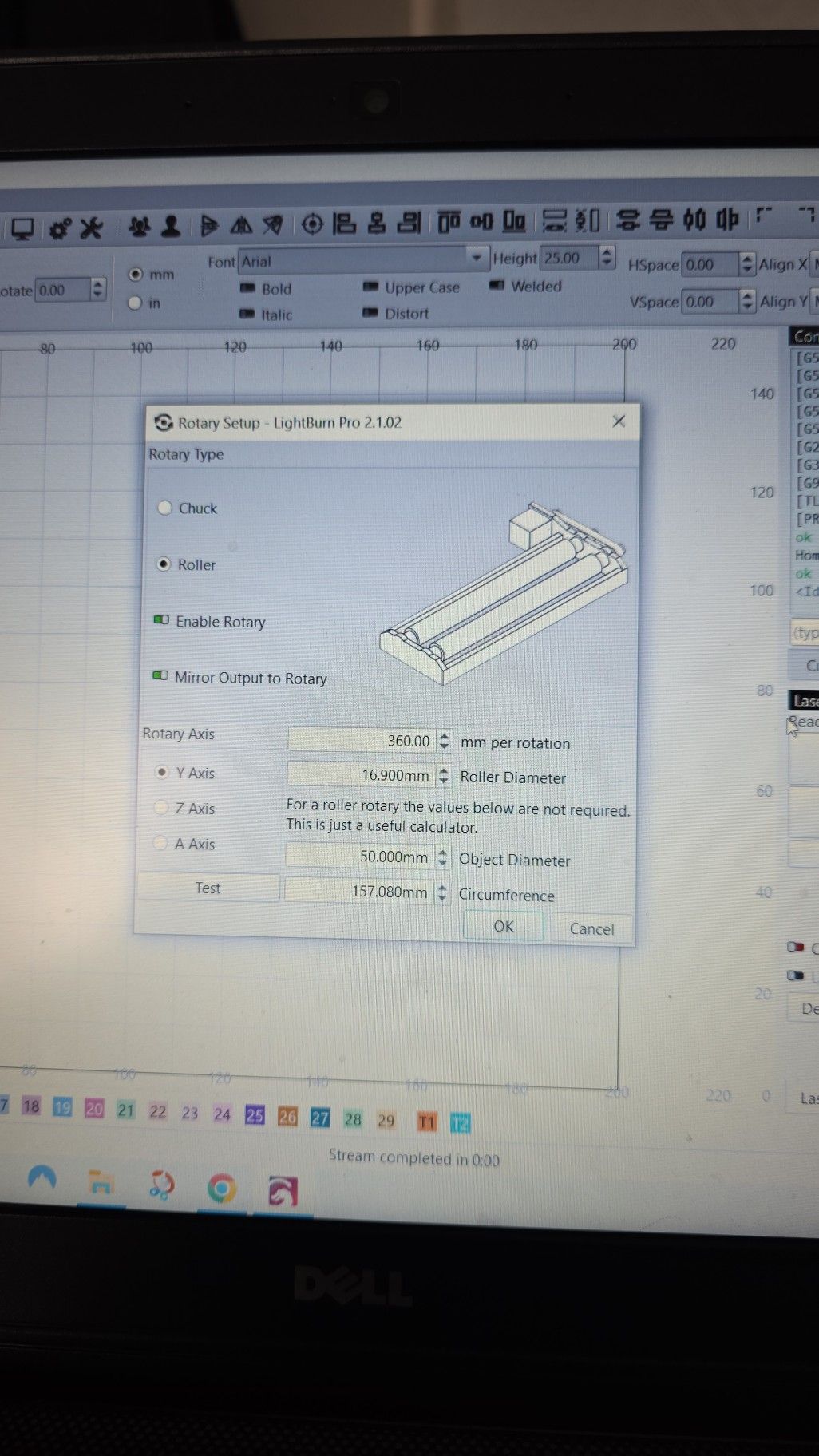
Task: Click the VSpace spinner arrows
Action: [746, 300]
